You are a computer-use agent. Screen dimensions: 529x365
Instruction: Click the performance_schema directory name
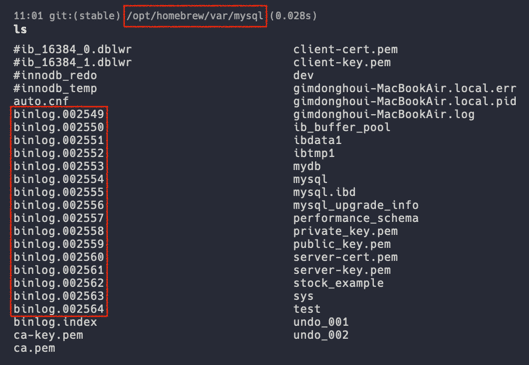click(x=356, y=218)
